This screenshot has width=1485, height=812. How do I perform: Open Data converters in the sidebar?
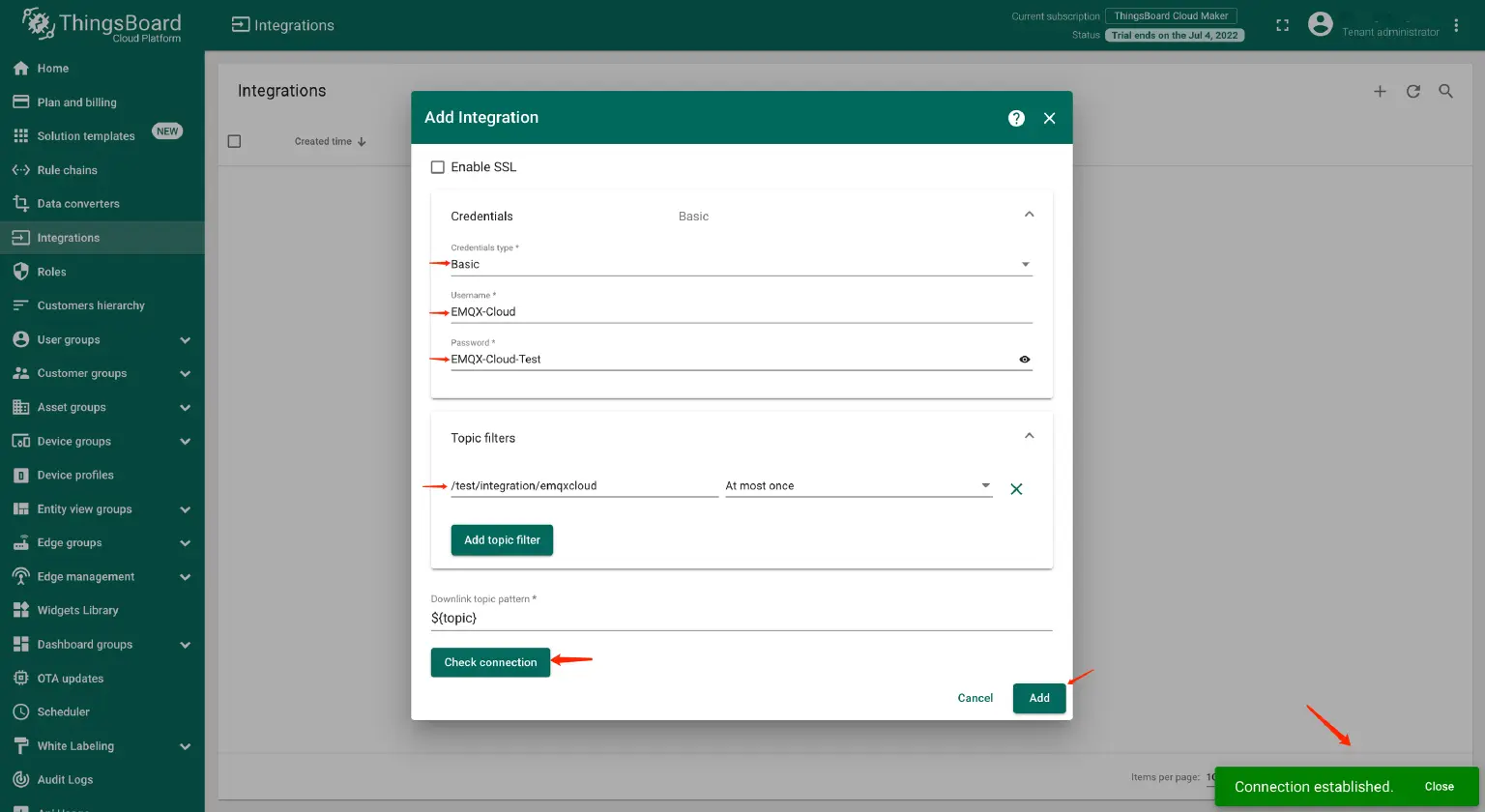pyautogui.click(x=77, y=204)
